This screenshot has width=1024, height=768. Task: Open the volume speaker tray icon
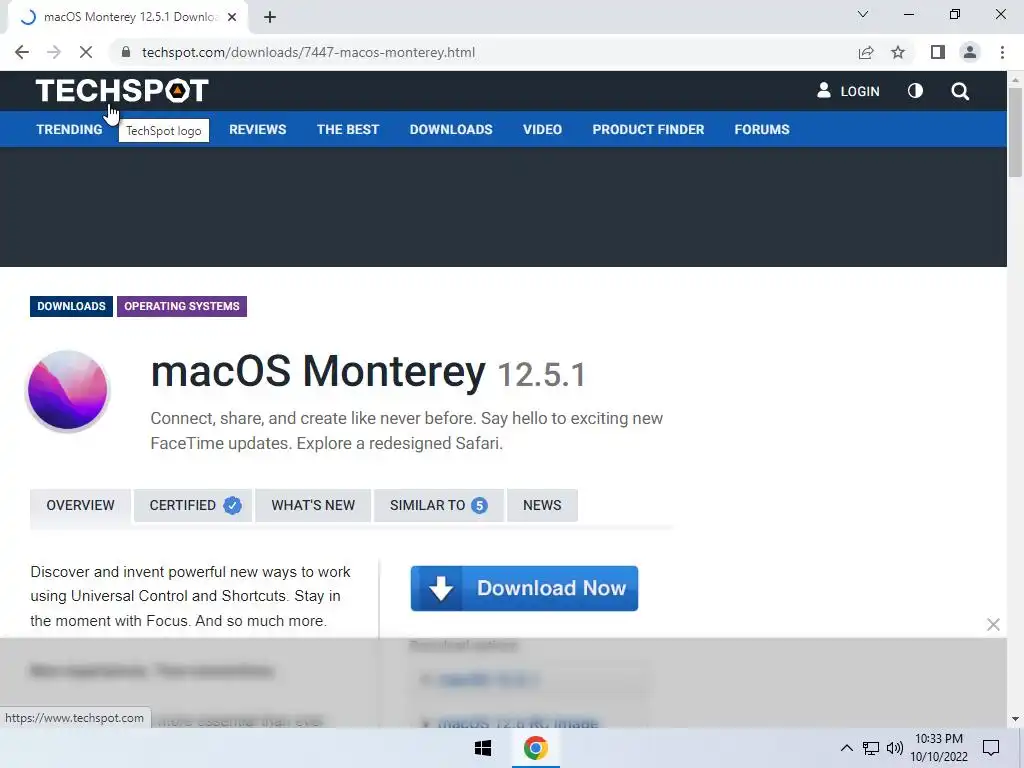[895, 748]
